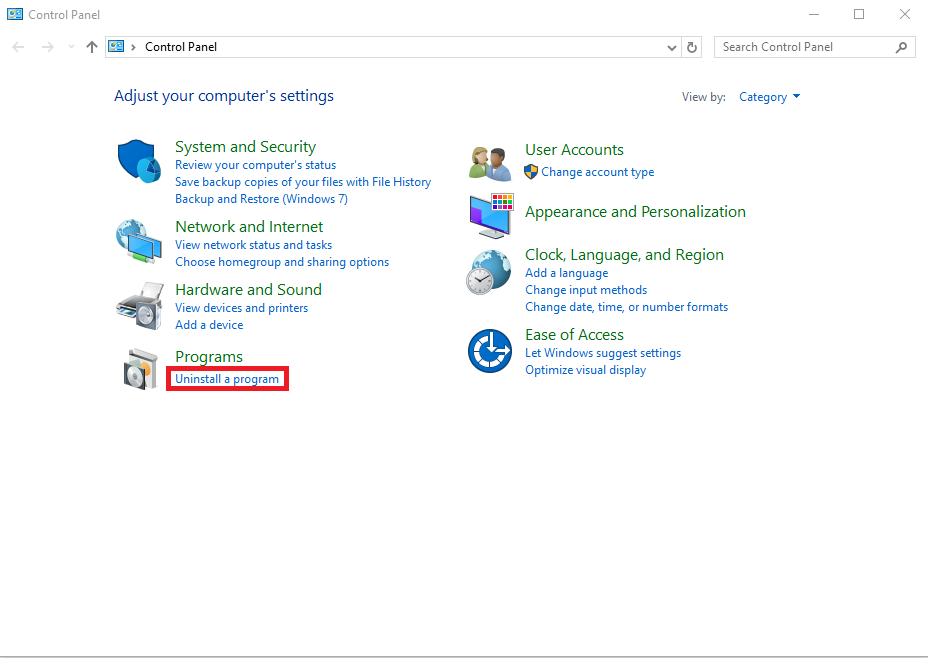This screenshot has width=928, height=658.
Task: Open Backup and Restore (Windows 7)
Action: (x=262, y=199)
